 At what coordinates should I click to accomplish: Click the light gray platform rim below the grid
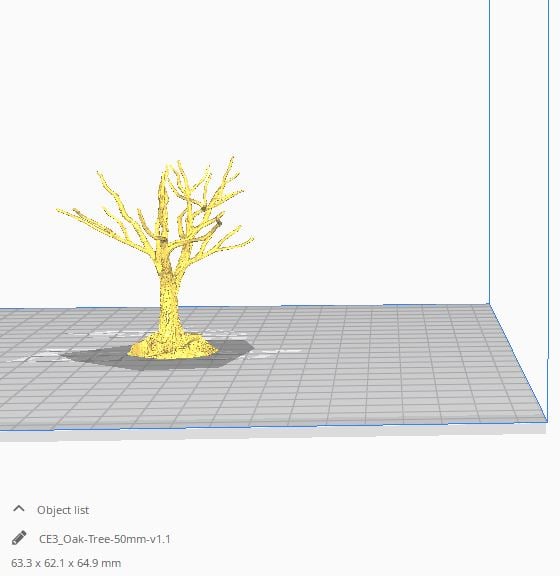coord(272,433)
